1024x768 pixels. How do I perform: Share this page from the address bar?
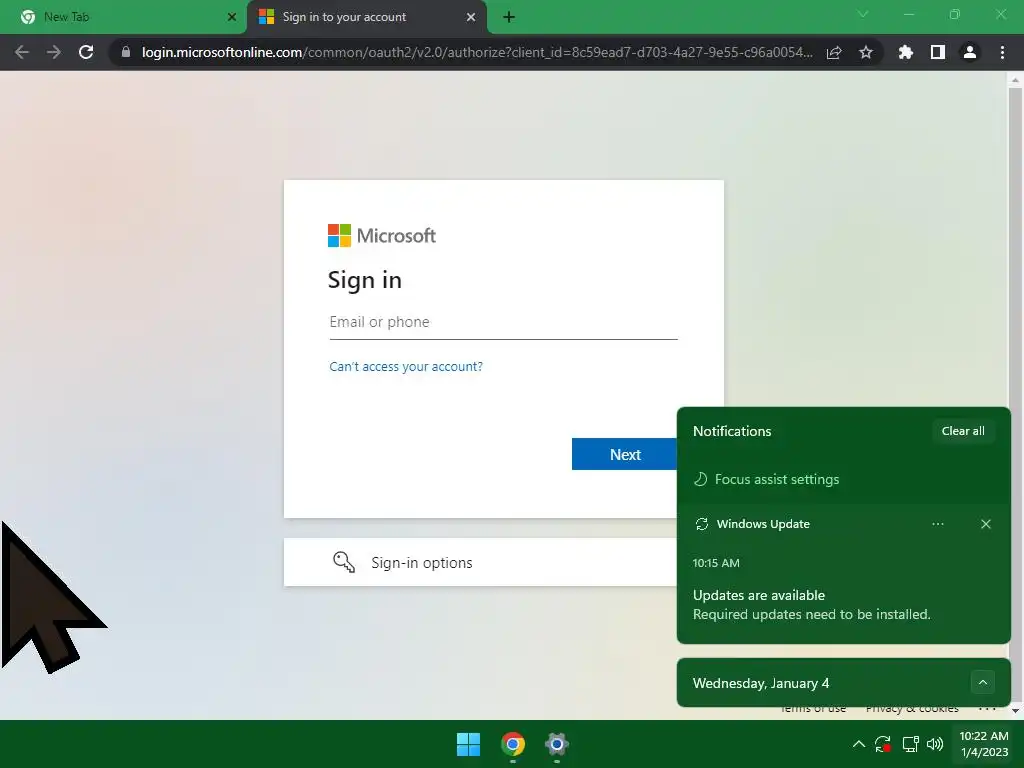[x=834, y=52]
